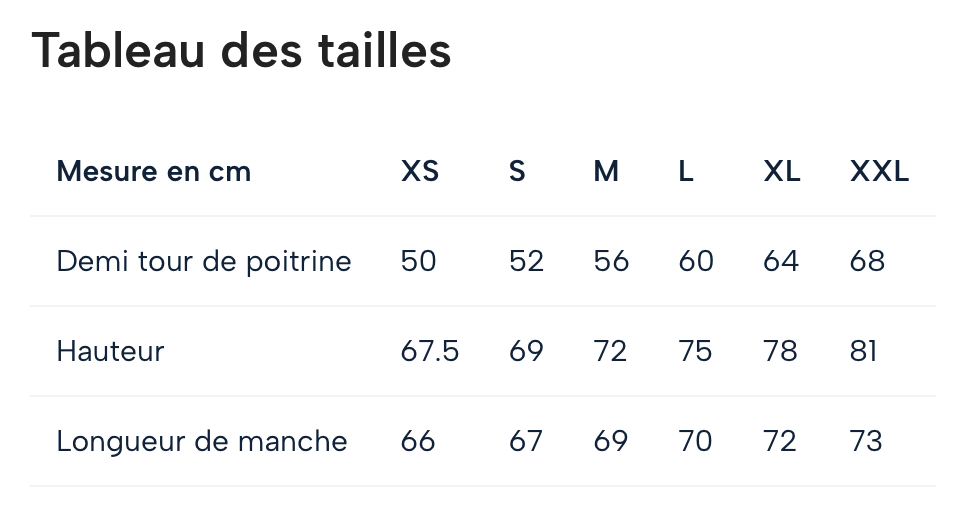
Task: Click the XS size column header
Action: 420,172
